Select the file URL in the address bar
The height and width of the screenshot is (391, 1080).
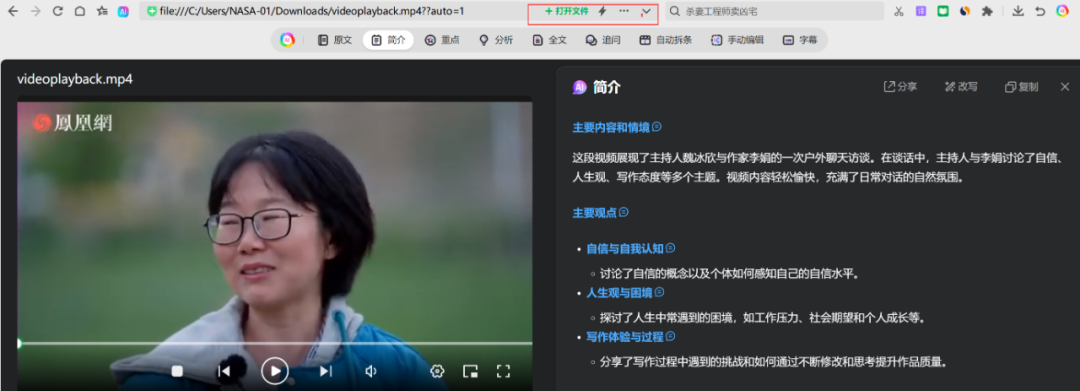pos(311,11)
